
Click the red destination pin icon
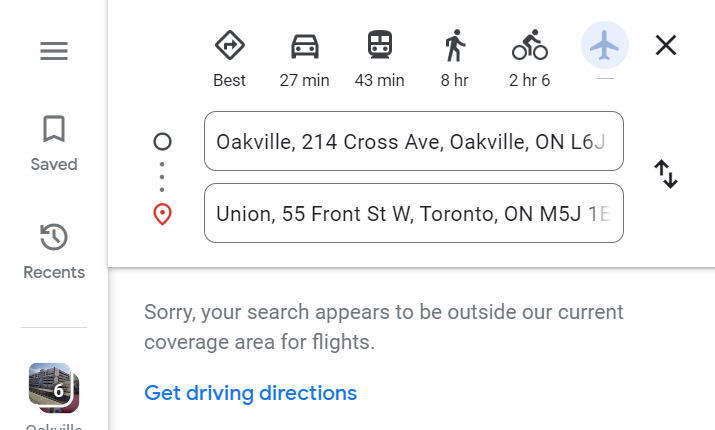coord(162,214)
